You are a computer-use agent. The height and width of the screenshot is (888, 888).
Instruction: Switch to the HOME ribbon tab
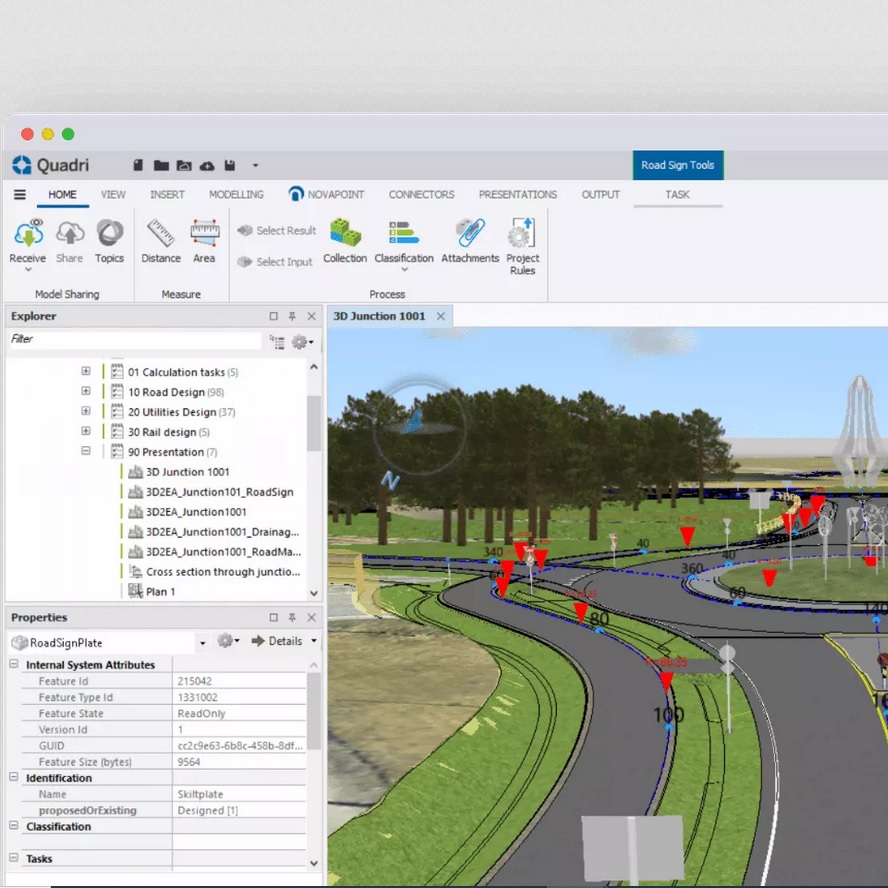click(62, 195)
